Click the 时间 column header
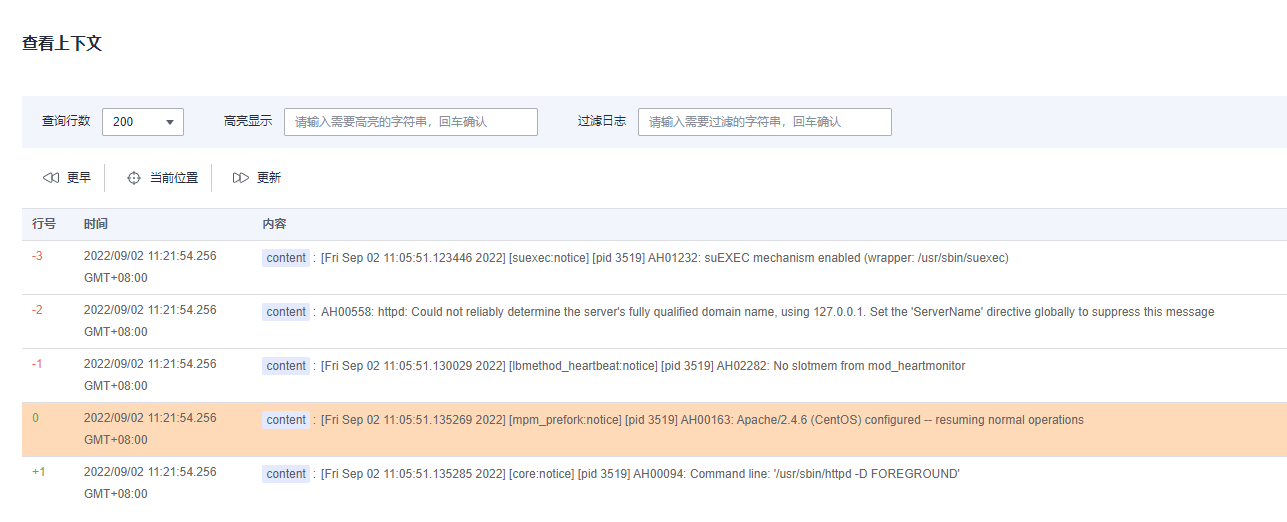1287x522 pixels. click(96, 224)
